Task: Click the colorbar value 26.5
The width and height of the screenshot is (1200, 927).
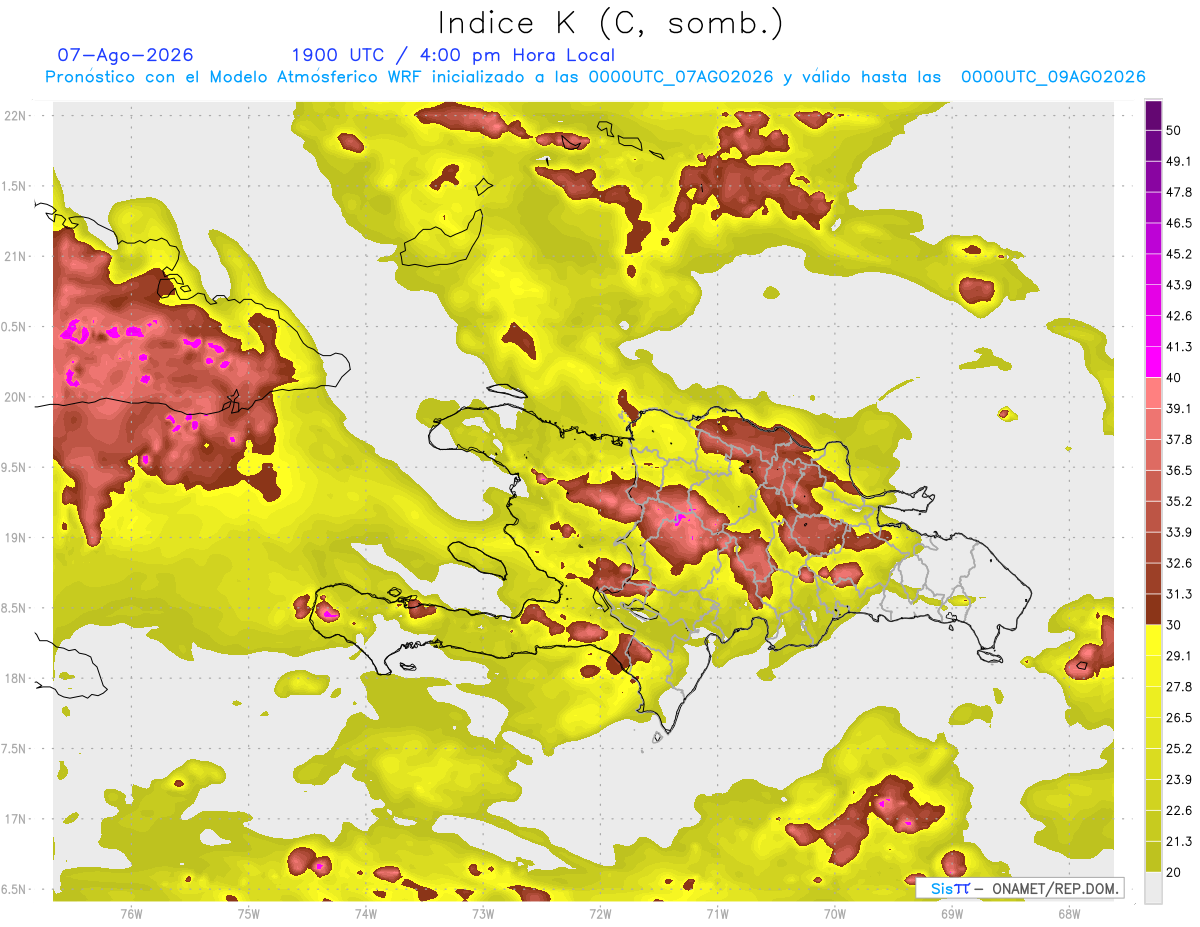Action: tap(1179, 718)
